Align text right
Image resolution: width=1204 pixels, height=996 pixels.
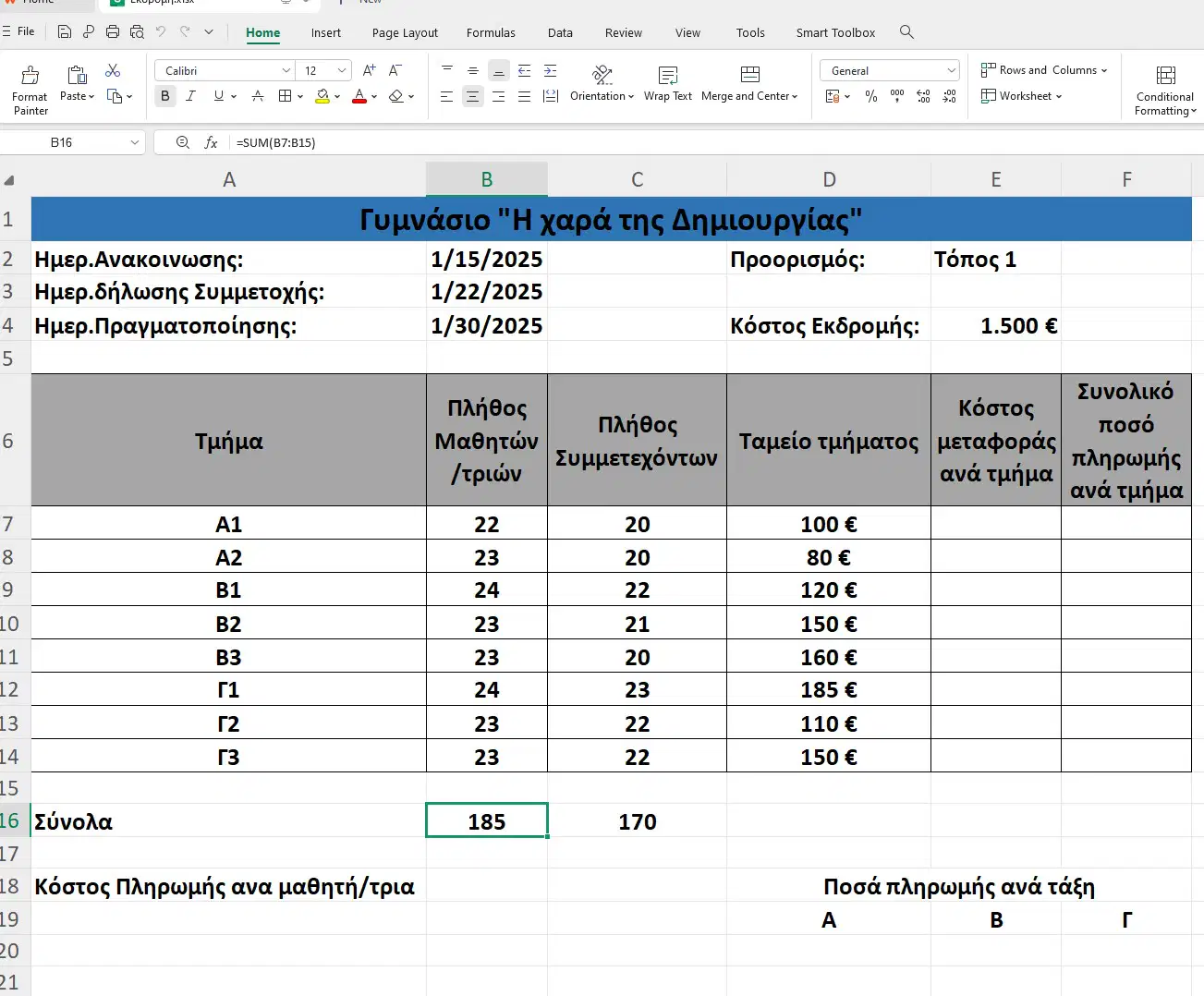pyautogui.click(x=498, y=96)
